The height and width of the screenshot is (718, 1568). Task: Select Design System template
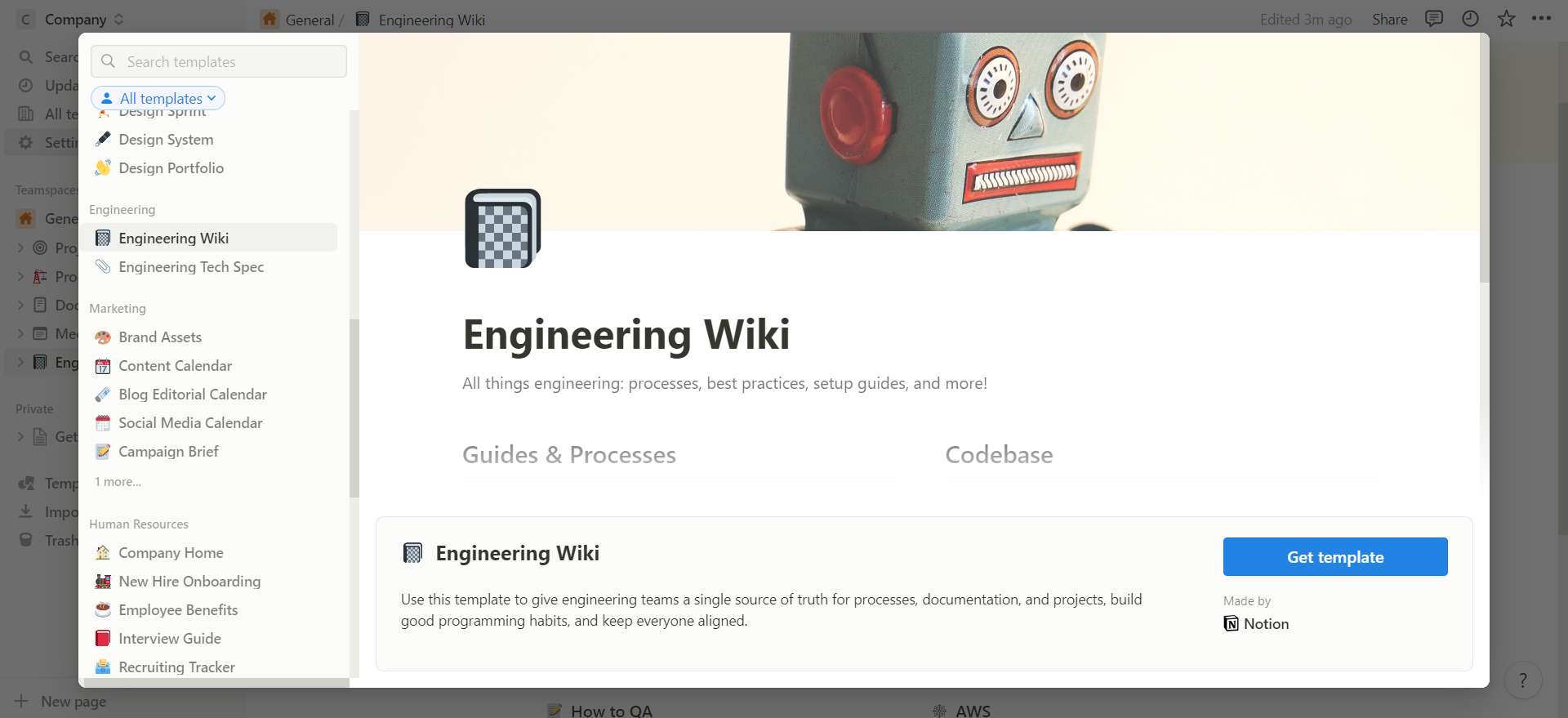tap(211, 139)
